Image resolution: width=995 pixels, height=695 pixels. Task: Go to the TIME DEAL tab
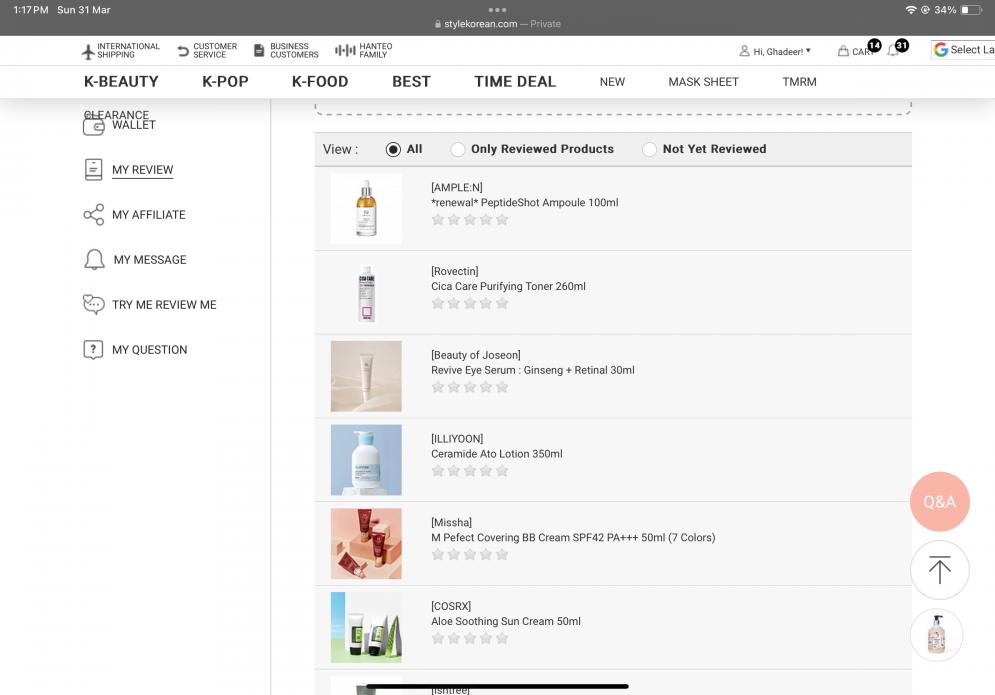[515, 82]
